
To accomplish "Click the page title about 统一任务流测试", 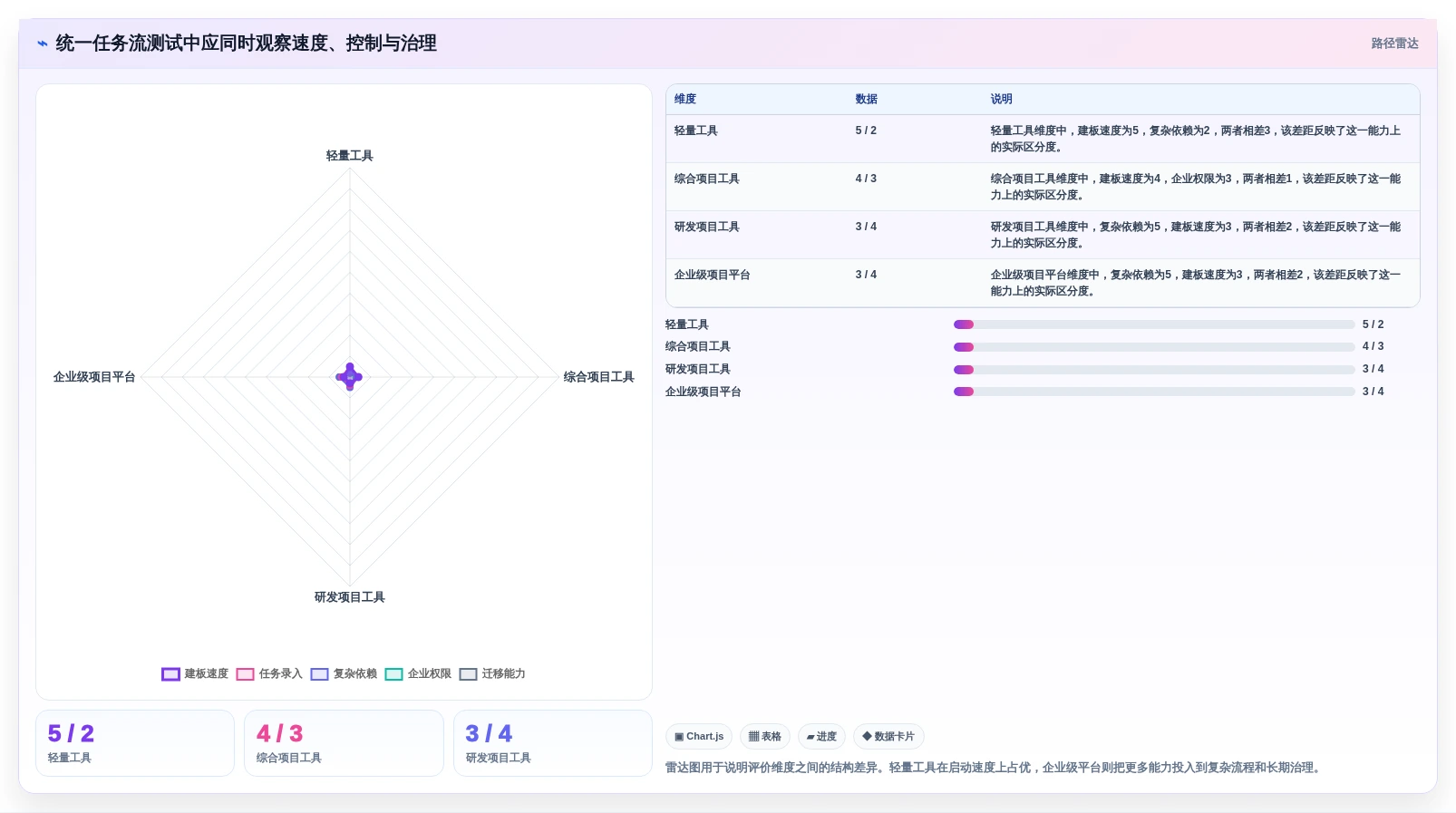I will (x=247, y=44).
